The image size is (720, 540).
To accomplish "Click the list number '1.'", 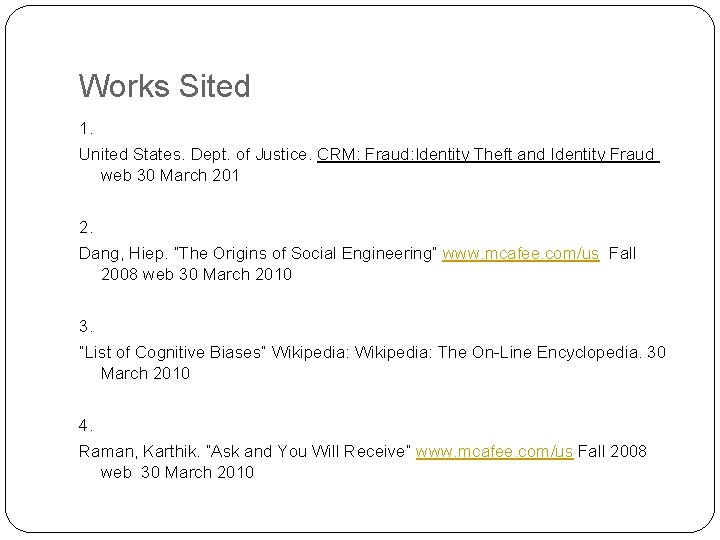I will click(x=86, y=129).
